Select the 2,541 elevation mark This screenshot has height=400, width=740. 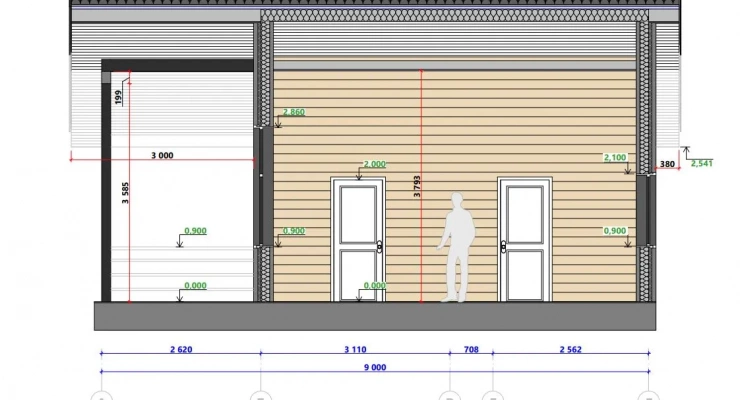(701, 163)
